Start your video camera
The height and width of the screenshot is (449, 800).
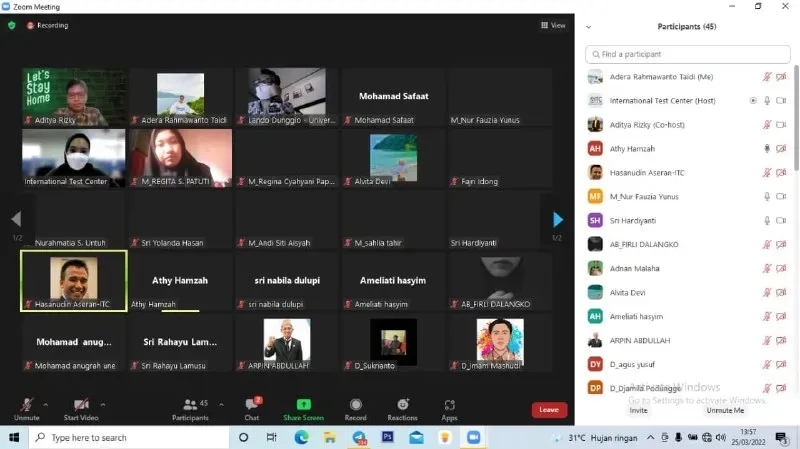[81, 405]
